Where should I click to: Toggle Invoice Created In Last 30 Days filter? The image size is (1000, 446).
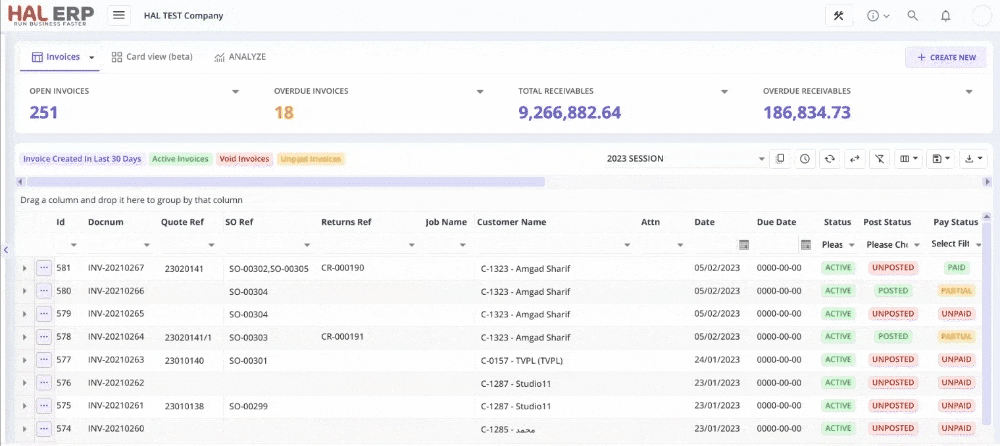(82, 159)
